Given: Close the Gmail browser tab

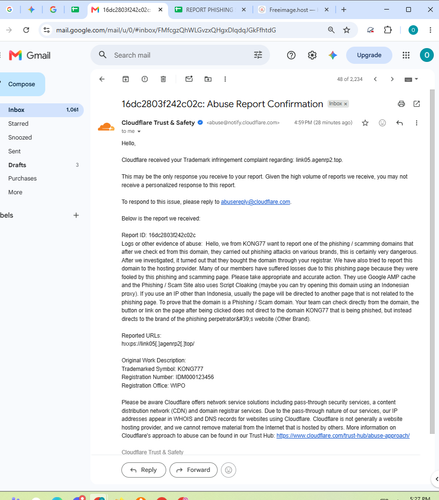Looking at the screenshot, I should 160,10.
